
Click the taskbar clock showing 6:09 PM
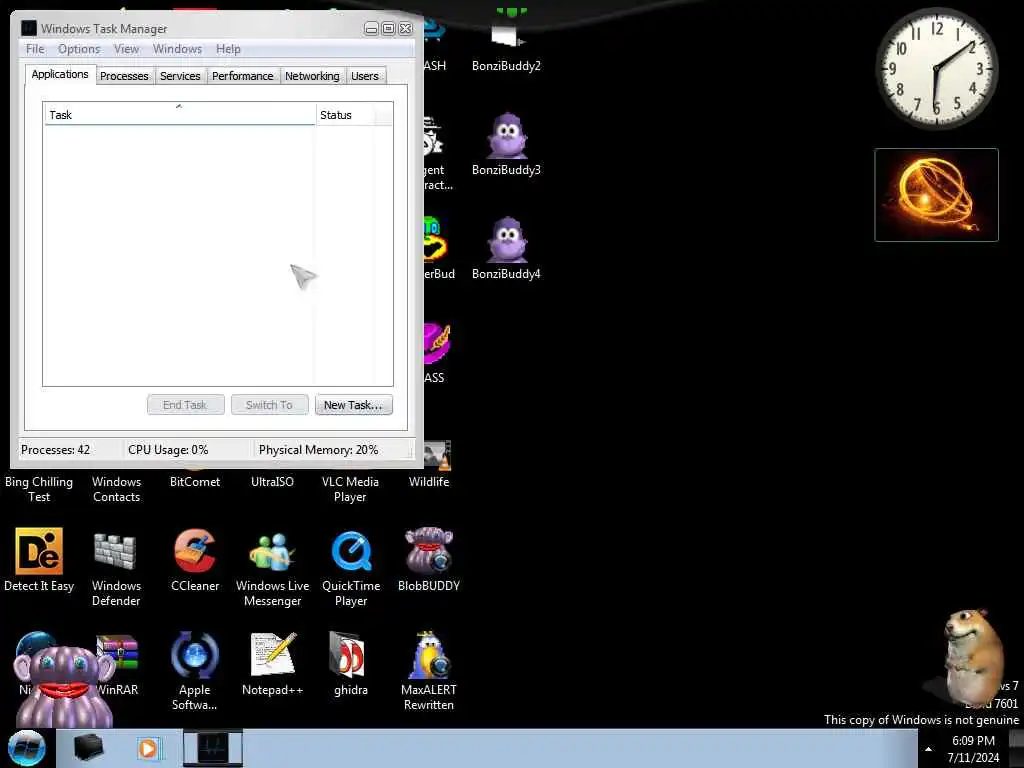click(973, 749)
